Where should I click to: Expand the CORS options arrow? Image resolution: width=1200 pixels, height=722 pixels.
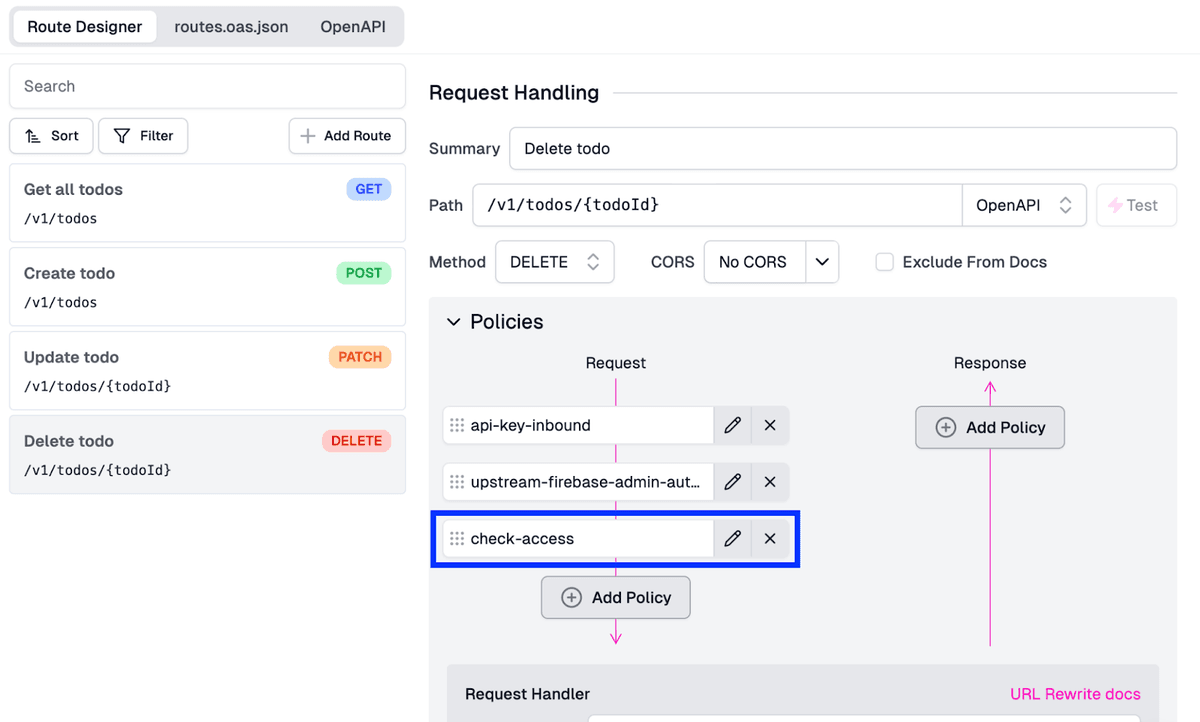822,262
